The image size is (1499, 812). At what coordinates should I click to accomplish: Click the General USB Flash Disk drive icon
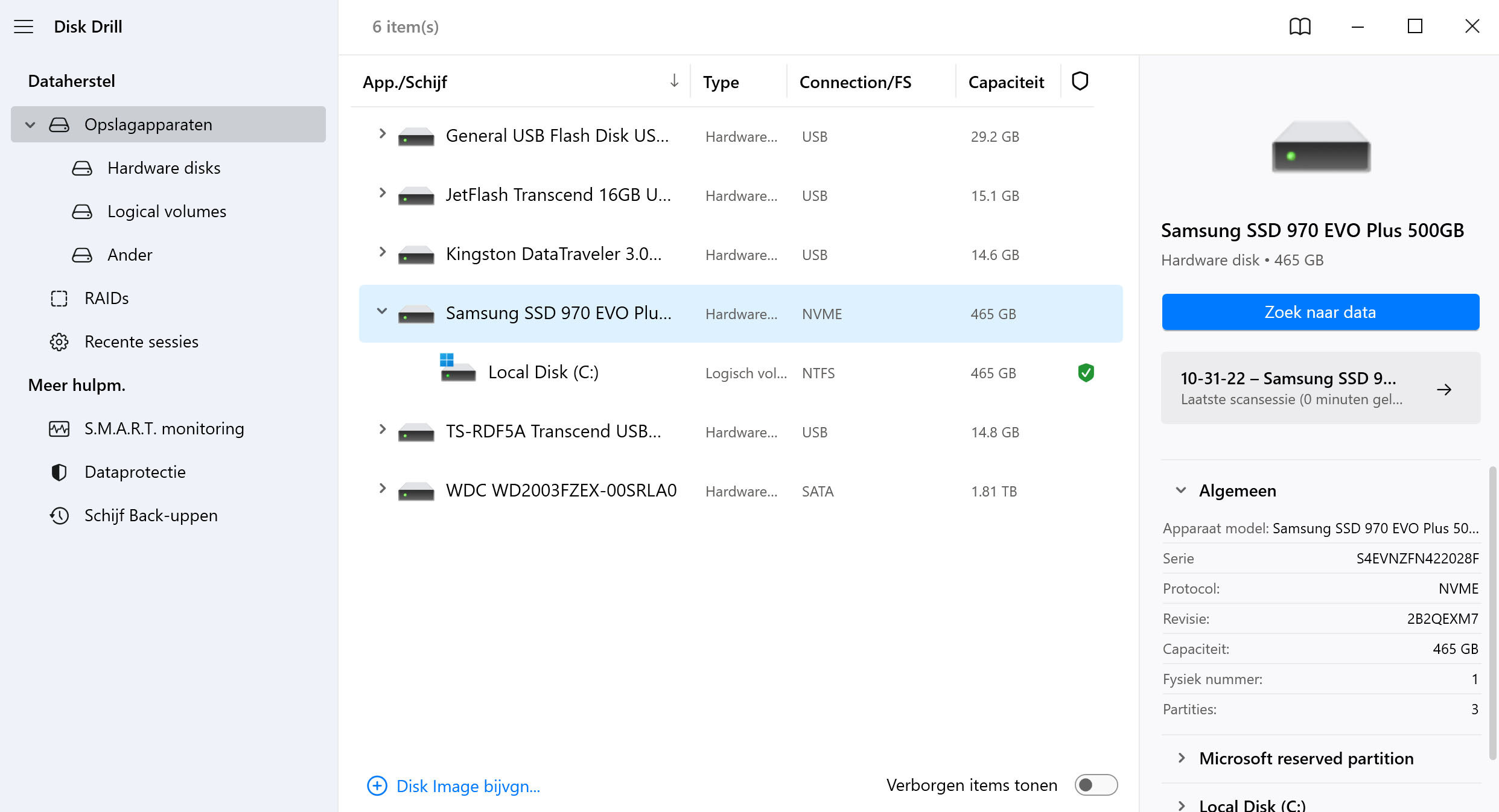pyautogui.click(x=416, y=137)
